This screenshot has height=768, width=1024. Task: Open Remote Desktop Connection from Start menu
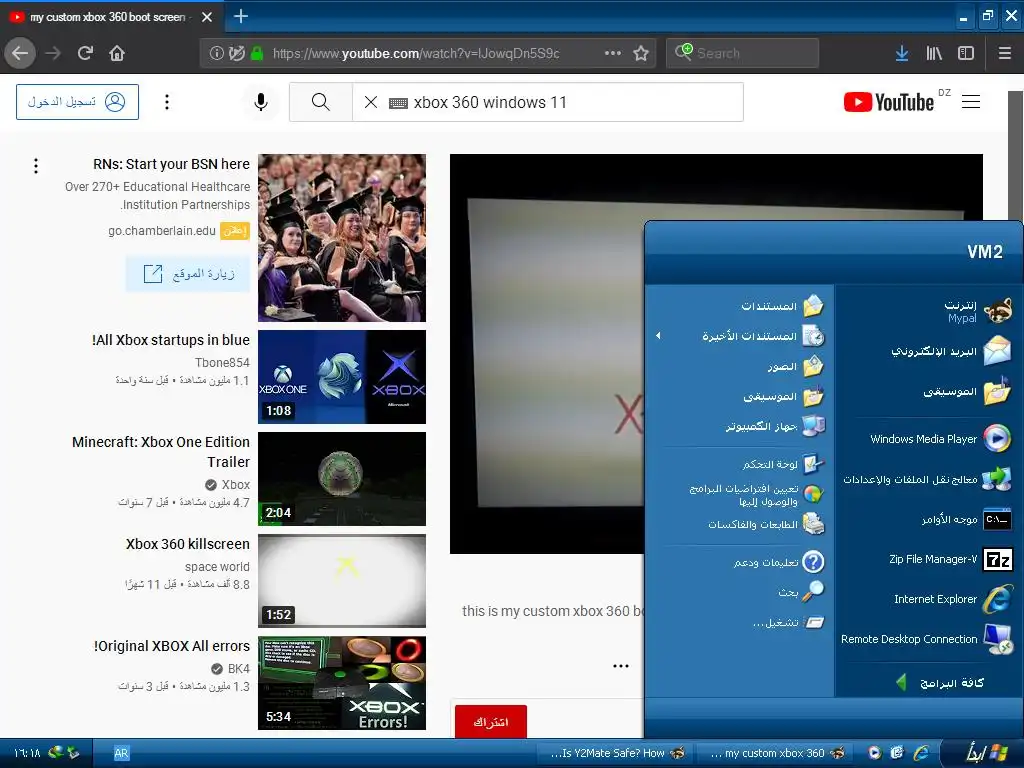(x=927, y=639)
